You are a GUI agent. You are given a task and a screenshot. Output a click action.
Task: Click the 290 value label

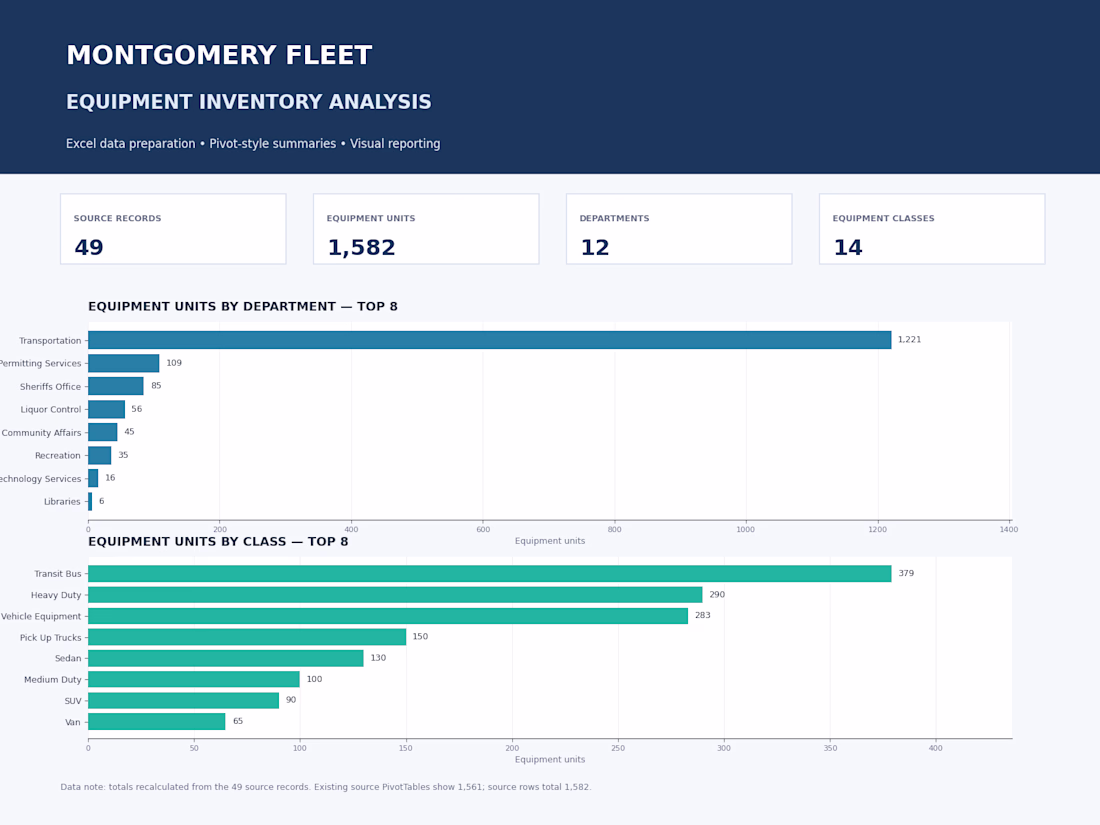point(717,594)
